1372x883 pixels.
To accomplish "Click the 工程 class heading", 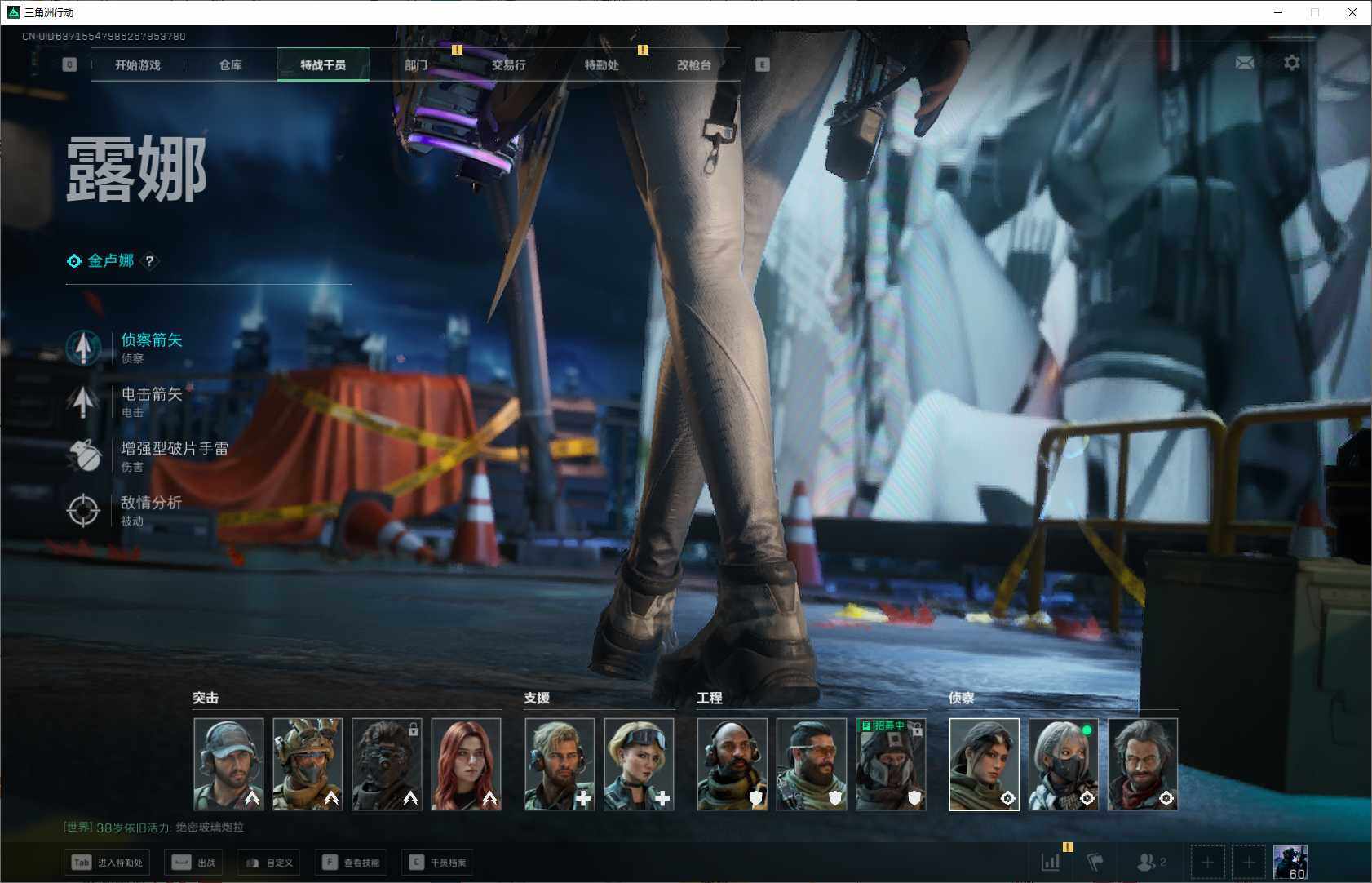I will point(710,698).
